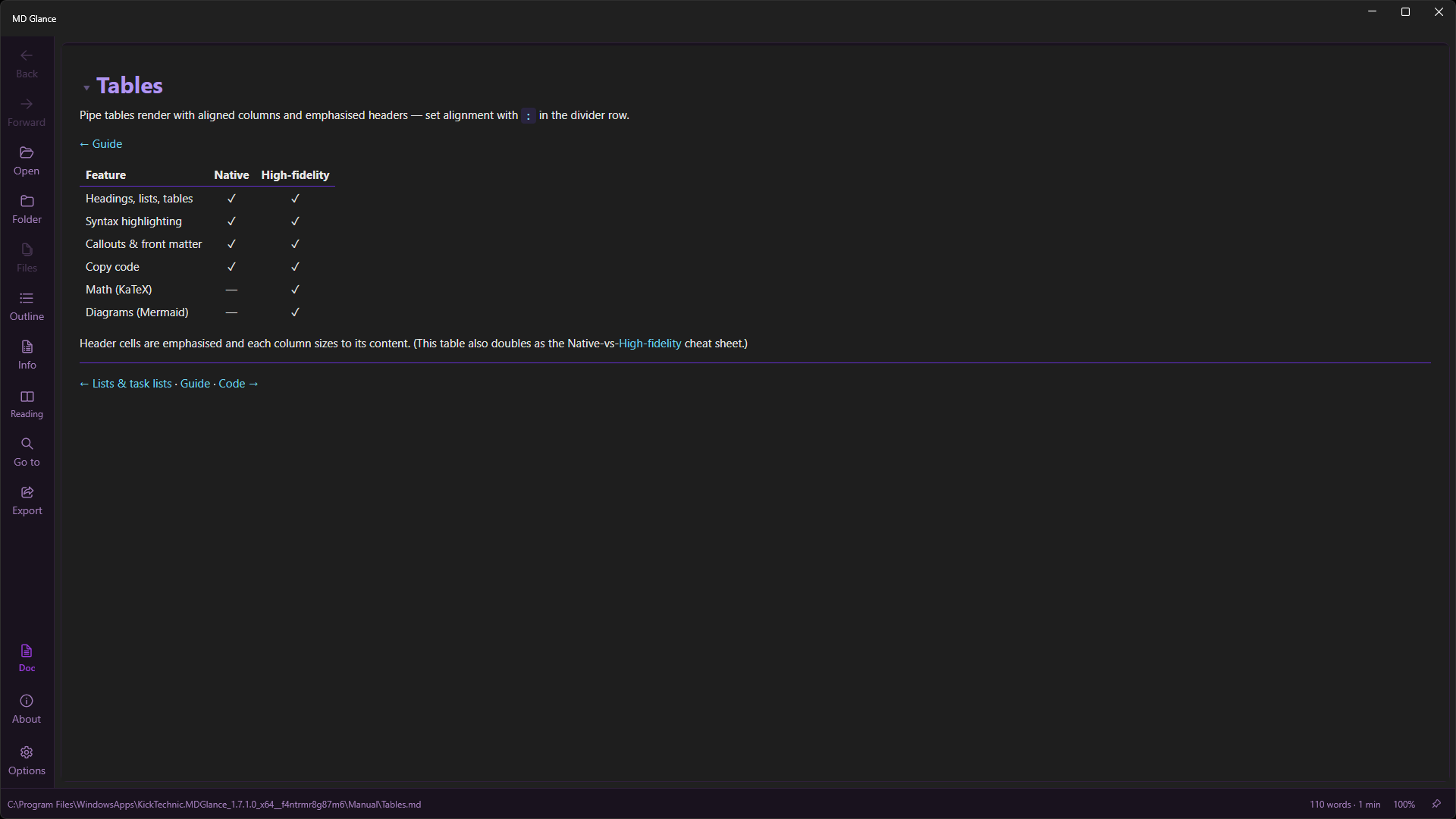The image size is (1456, 819).
Task: Open the Doc manual section
Action: [27, 657]
